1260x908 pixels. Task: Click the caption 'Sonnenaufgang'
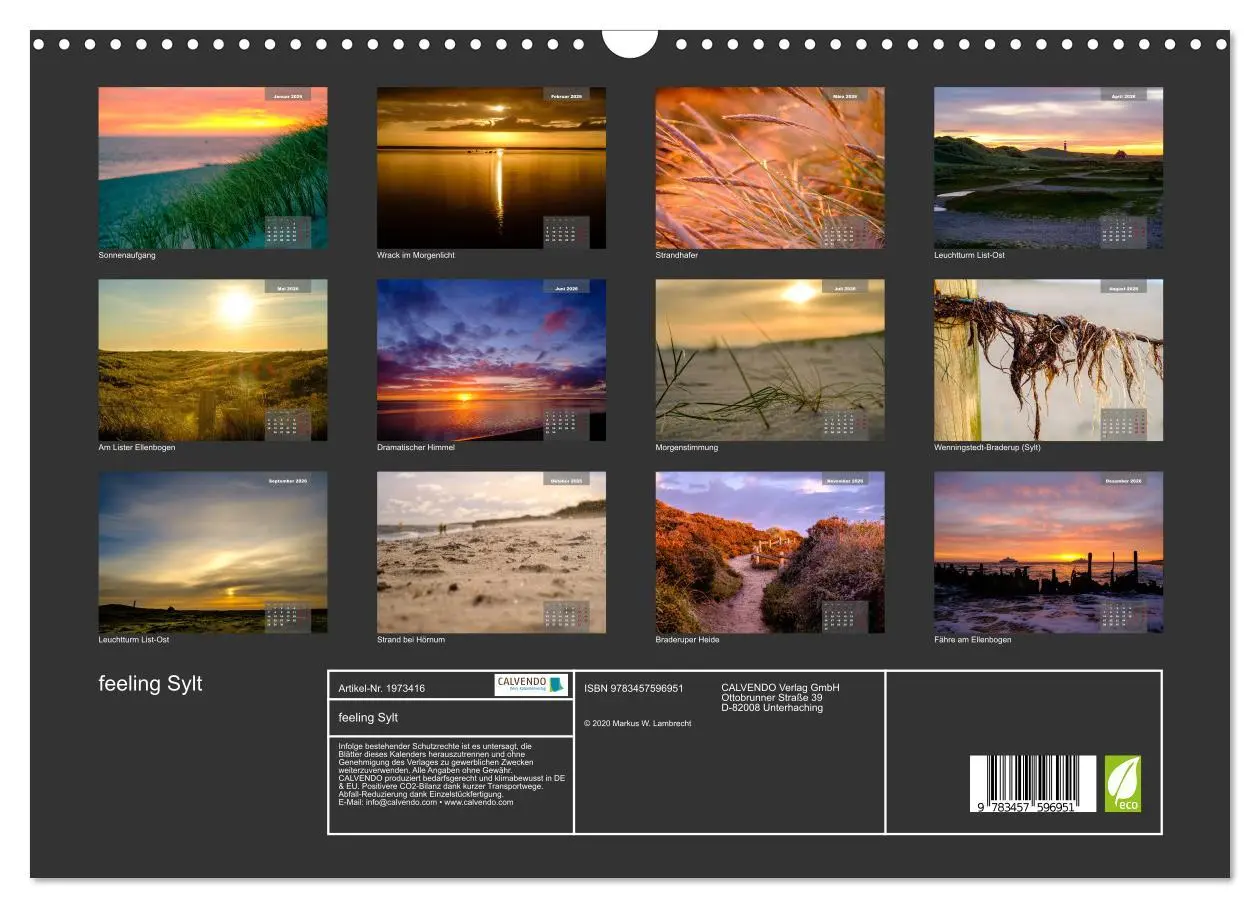pos(127,255)
